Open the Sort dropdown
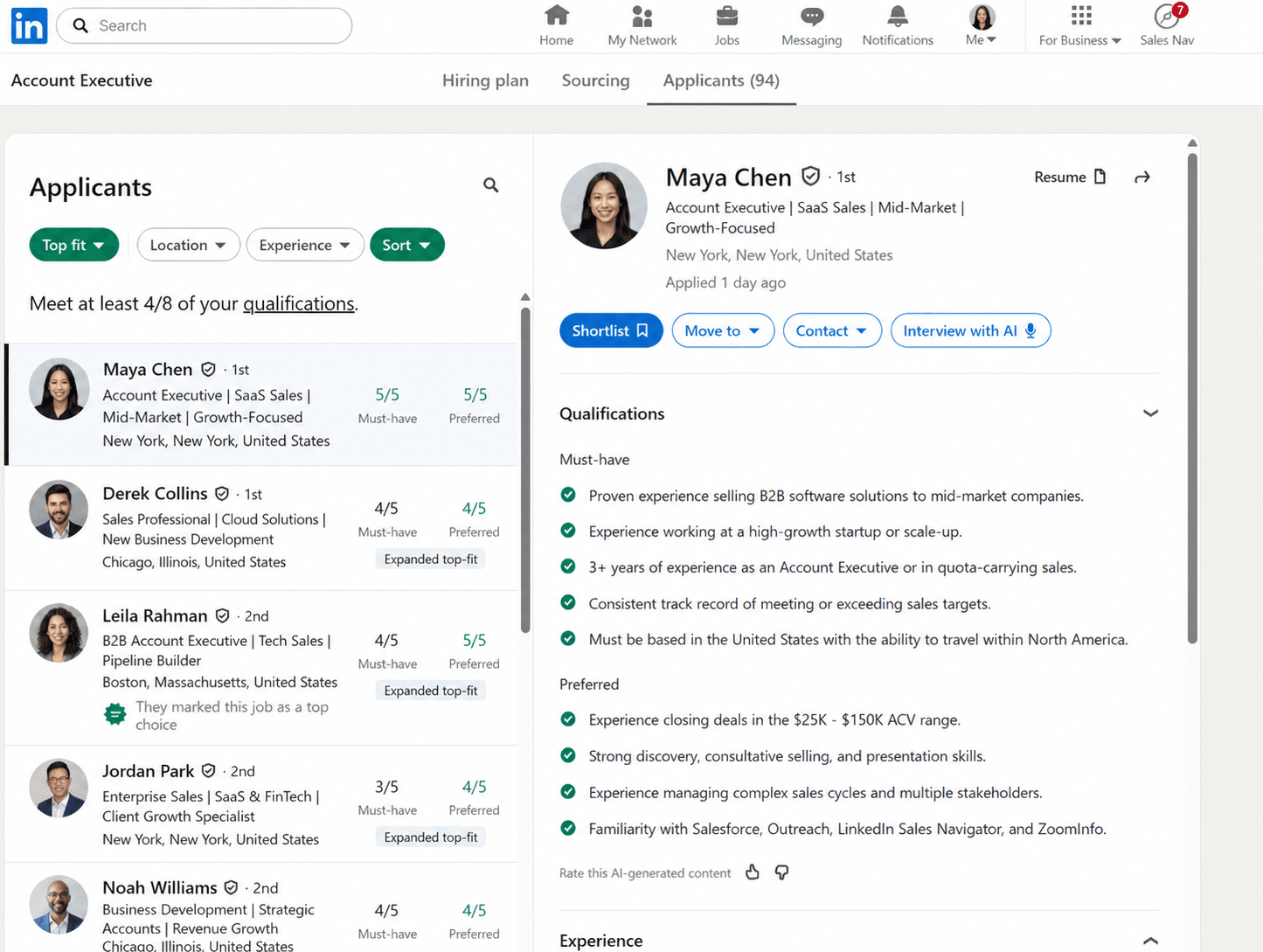Viewport: 1263px width, 952px height. click(x=406, y=245)
